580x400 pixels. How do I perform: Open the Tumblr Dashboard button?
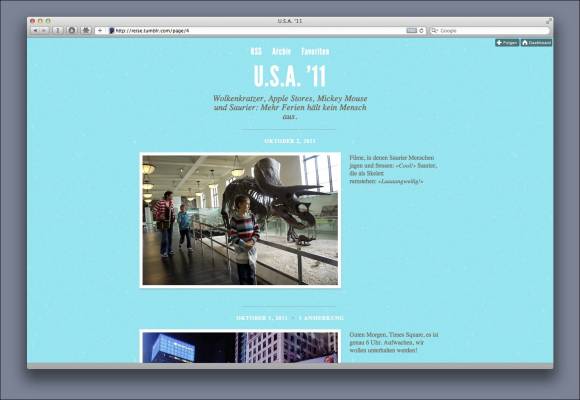click(x=536, y=43)
